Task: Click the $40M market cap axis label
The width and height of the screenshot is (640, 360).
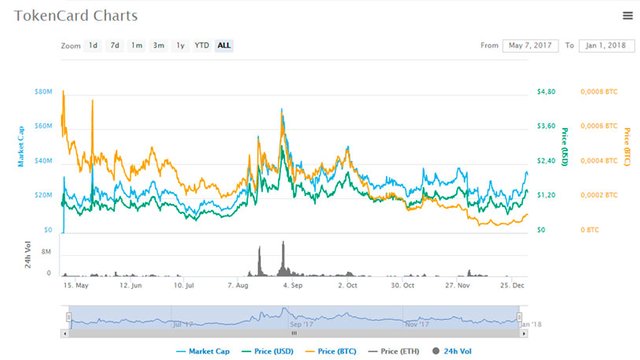Action: tap(43, 161)
